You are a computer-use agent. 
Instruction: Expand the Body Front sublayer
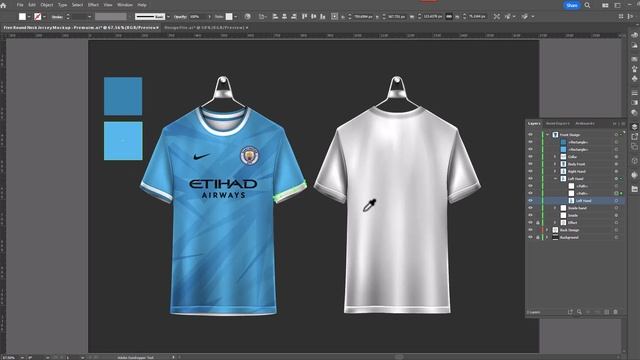coord(555,164)
